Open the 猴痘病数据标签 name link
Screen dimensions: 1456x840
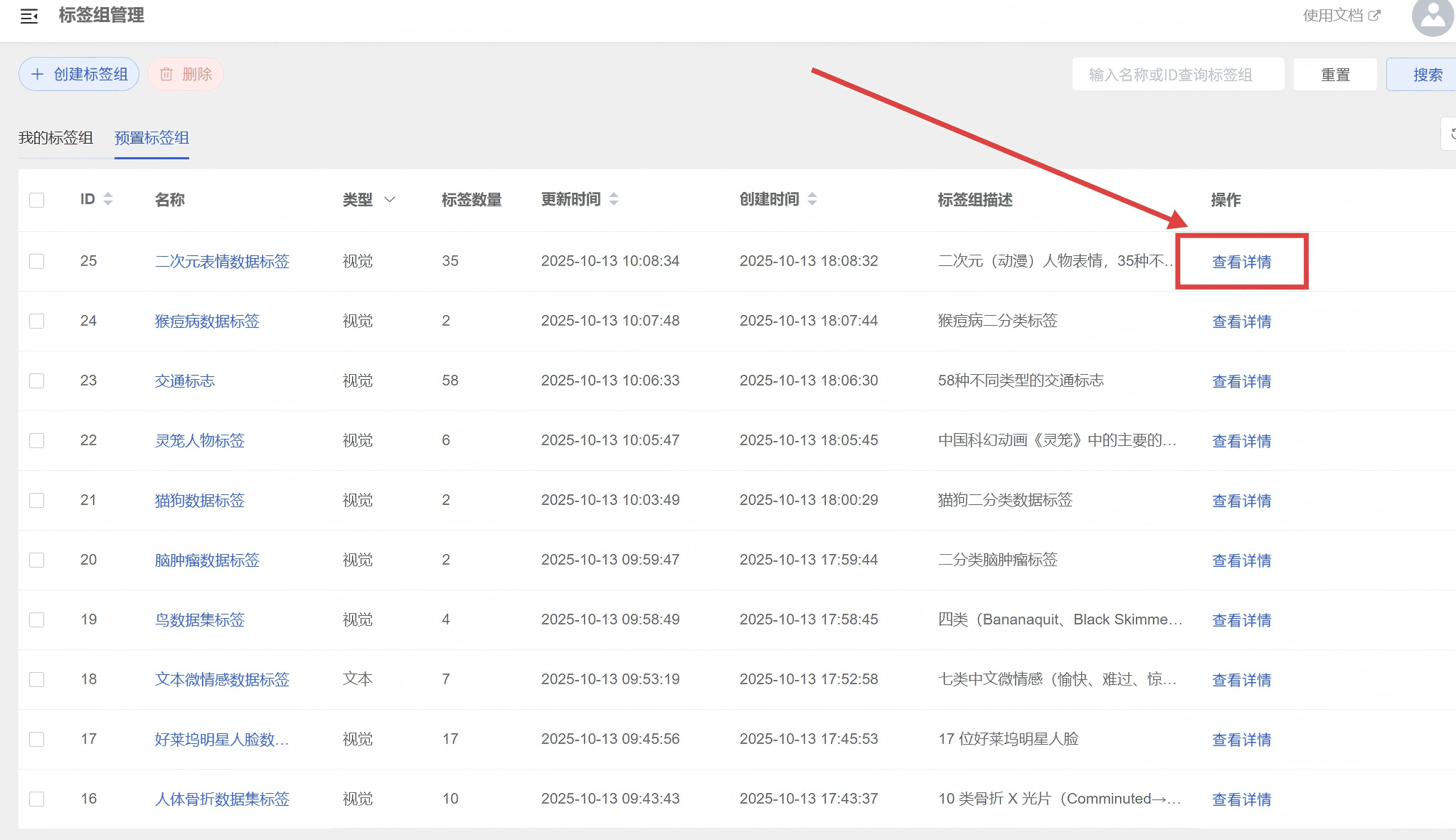207,321
